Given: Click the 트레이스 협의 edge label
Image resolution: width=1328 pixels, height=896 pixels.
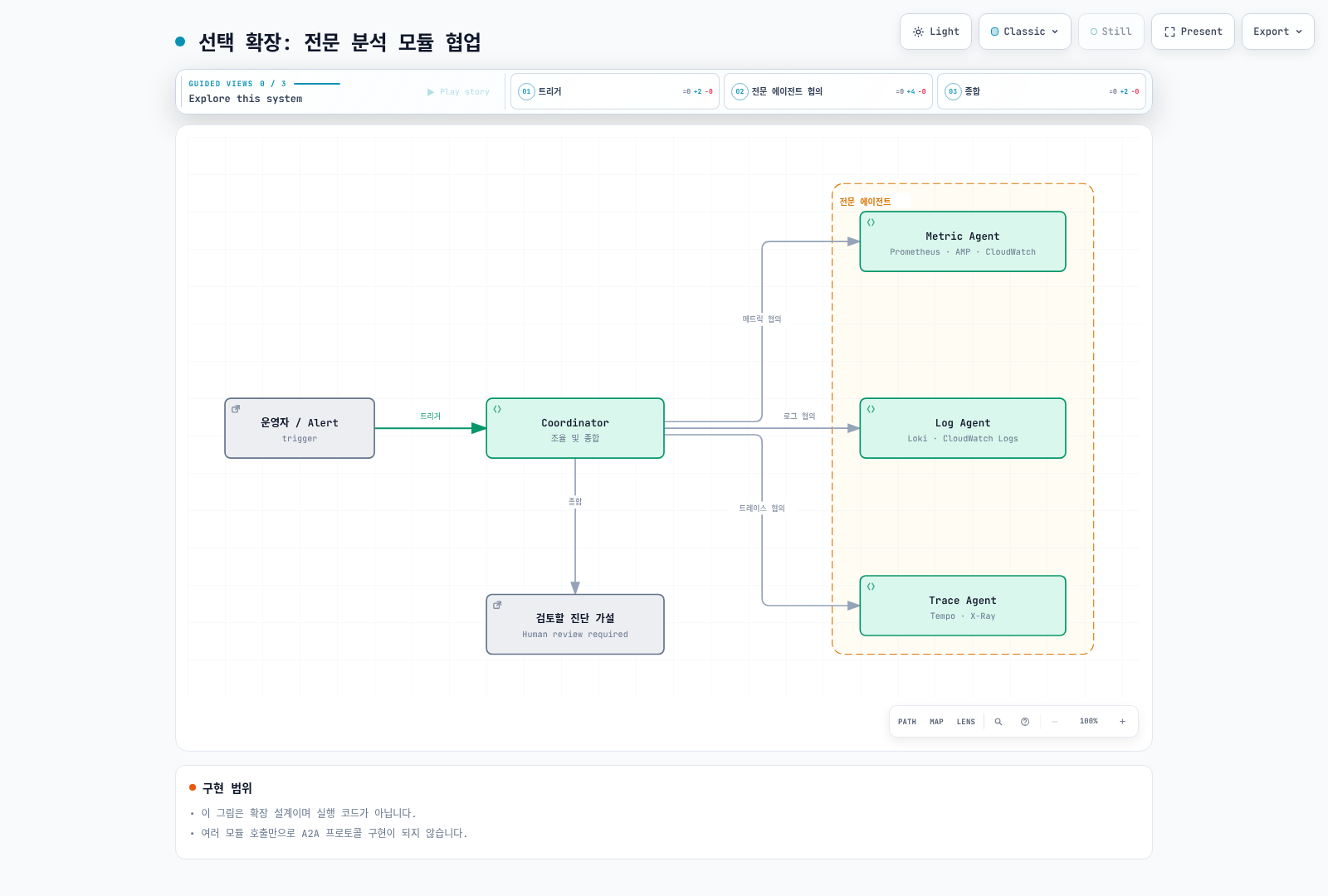Looking at the screenshot, I should click(x=762, y=509).
